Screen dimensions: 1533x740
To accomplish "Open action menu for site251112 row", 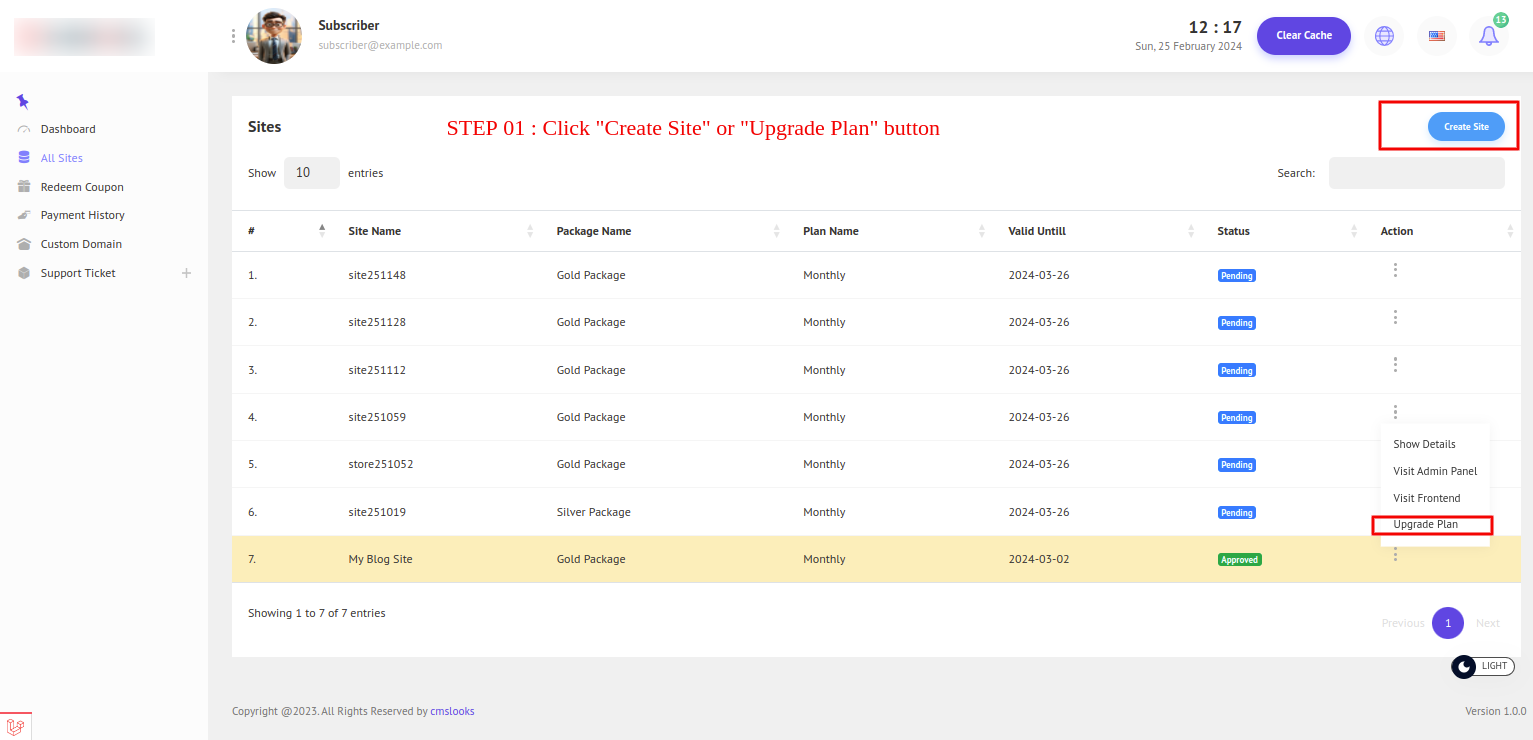I will coord(1394,365).
